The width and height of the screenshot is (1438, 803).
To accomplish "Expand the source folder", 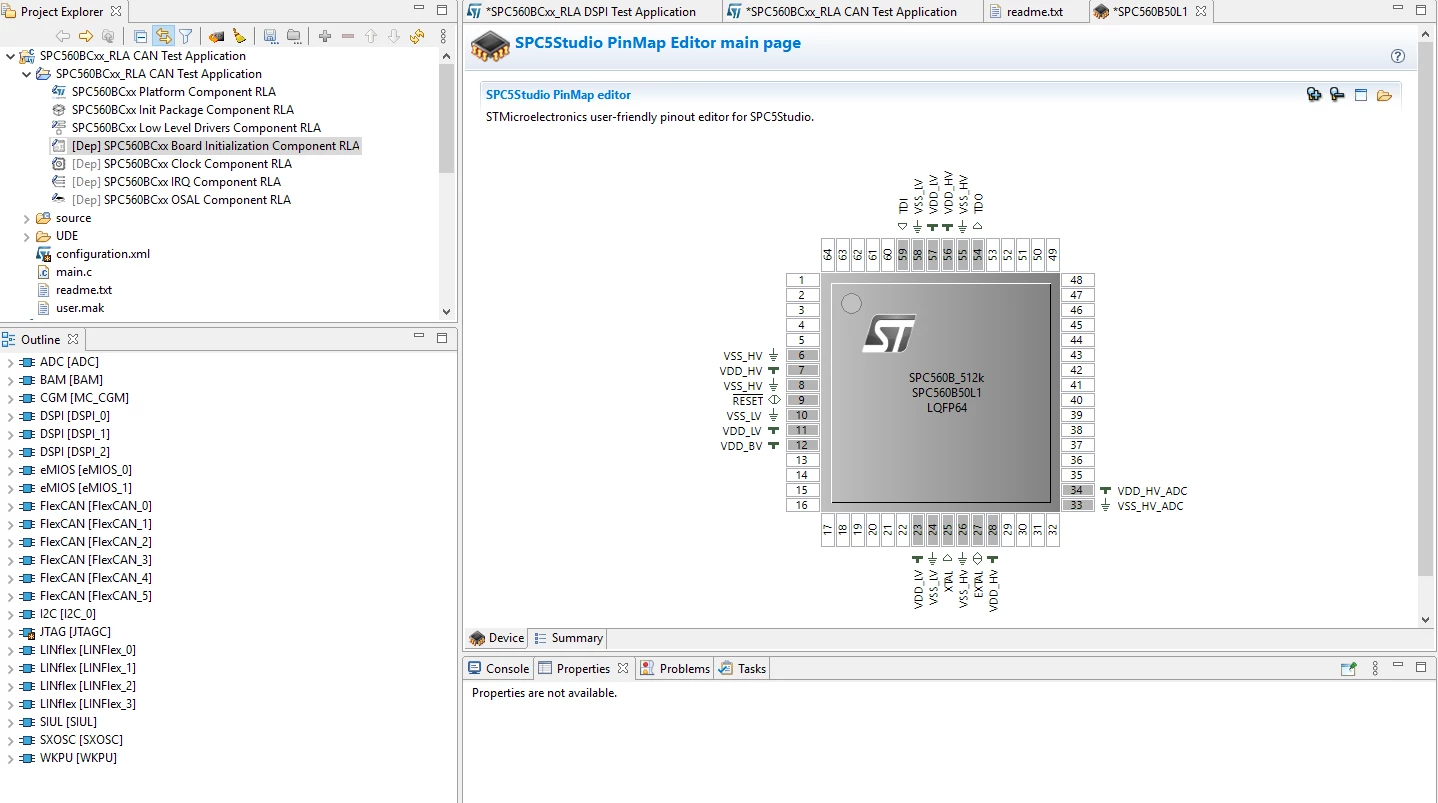I will pyautogui.click(x=27, y=218).
